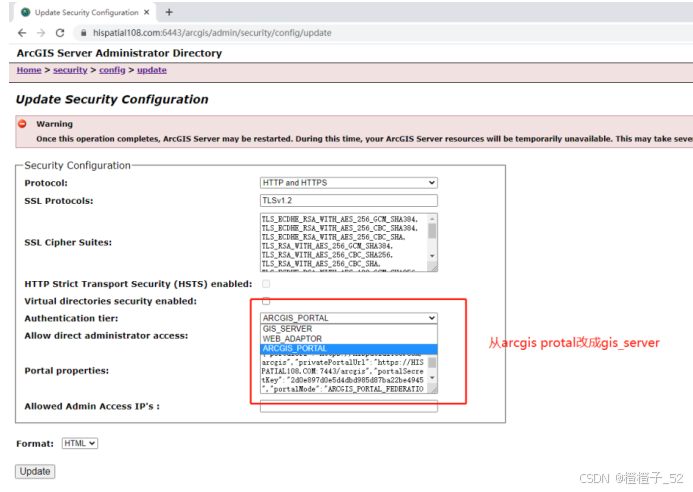Screen dimensions: 693x492
Task: Click the 'Authentication tier:' label
Action: tap(71, 318)
